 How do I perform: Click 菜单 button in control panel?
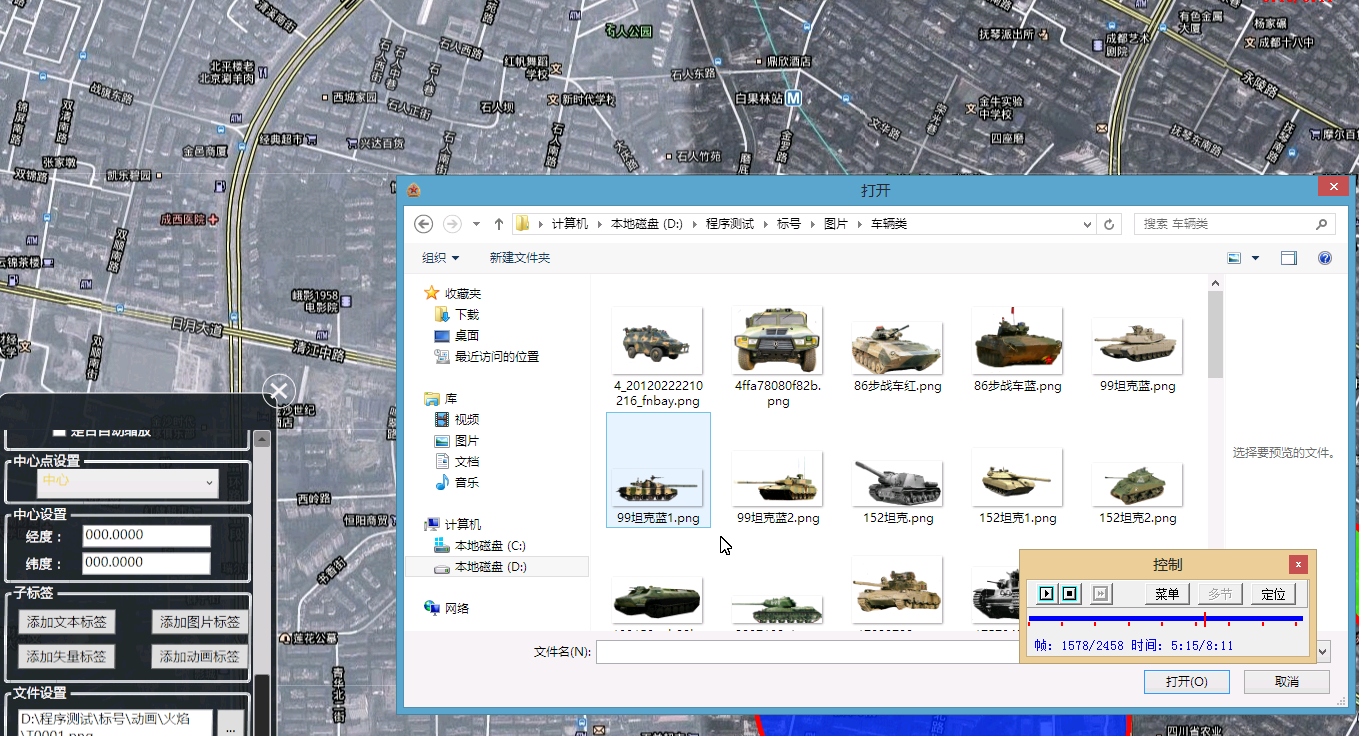point(1166,594)
